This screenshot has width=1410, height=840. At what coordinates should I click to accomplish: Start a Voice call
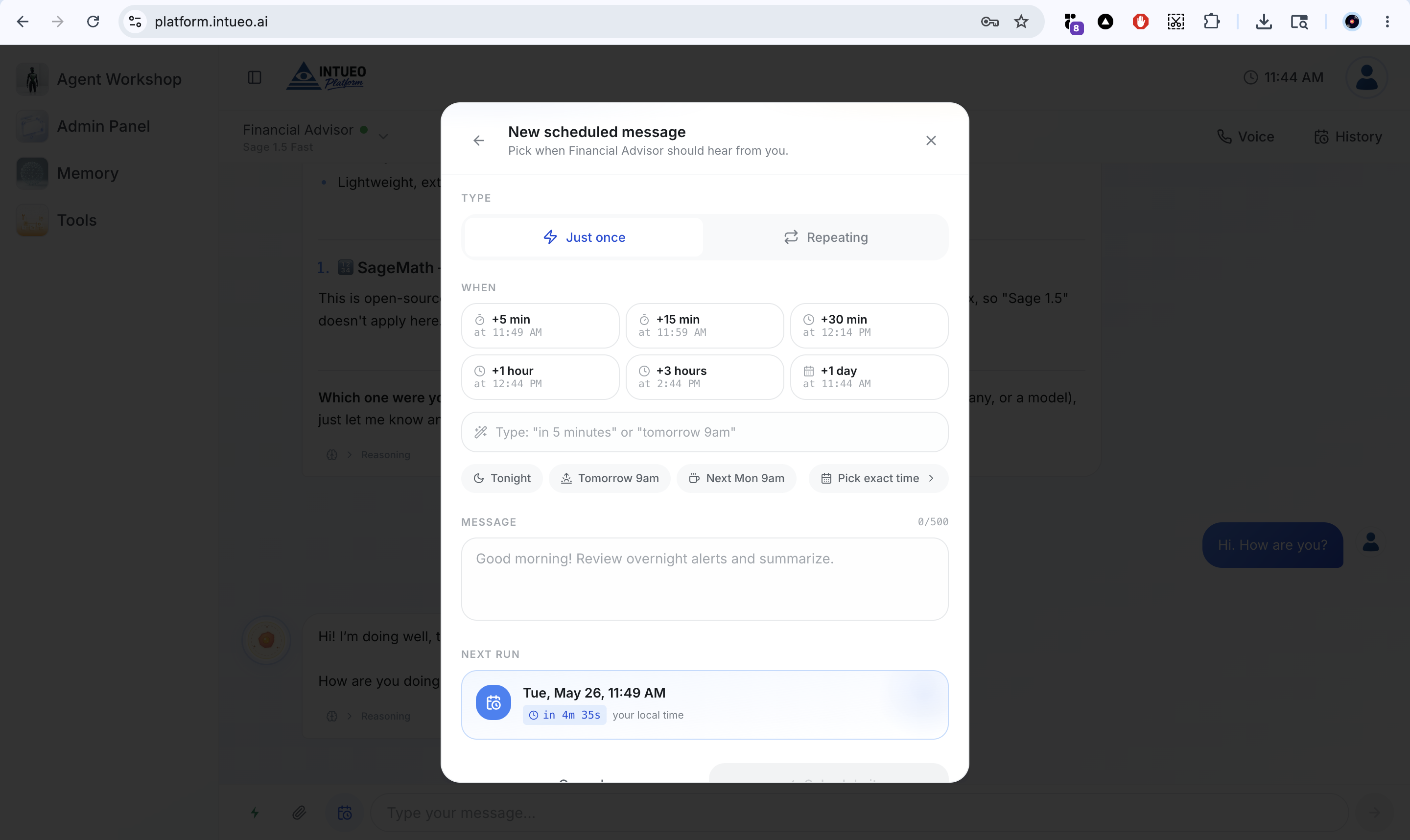[1245, 137]
